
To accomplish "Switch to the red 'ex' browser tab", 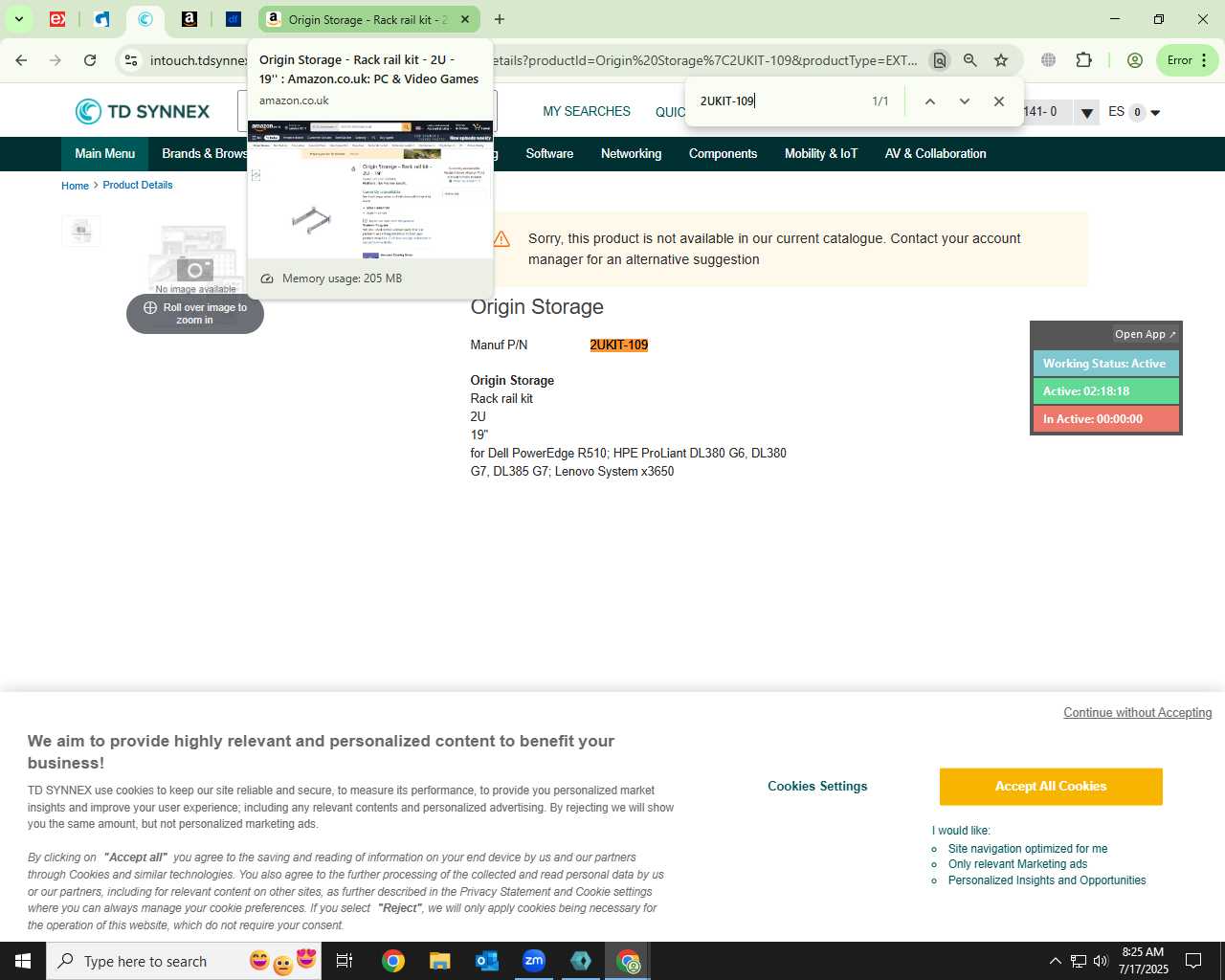I will (57, 19).
